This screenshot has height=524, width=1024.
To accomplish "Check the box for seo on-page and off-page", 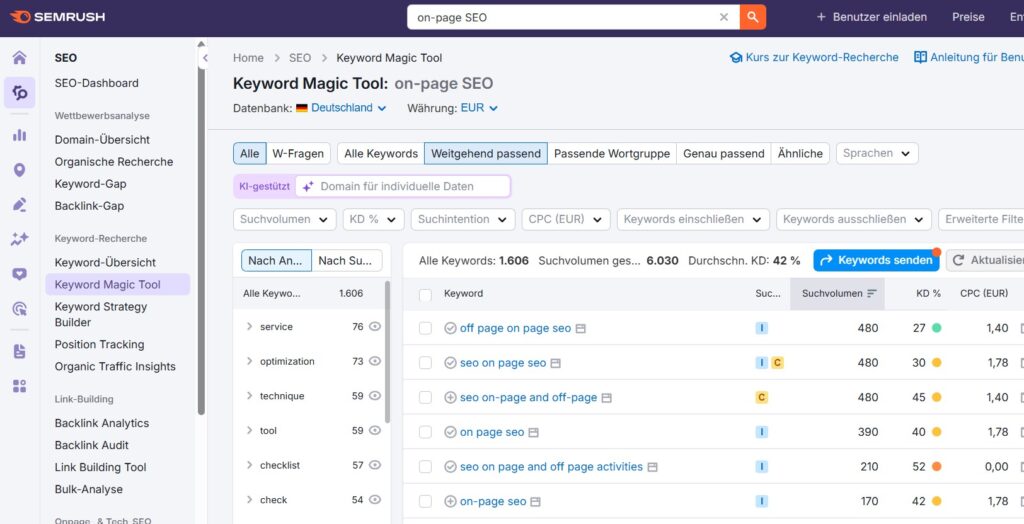I will tap(425, 398).
